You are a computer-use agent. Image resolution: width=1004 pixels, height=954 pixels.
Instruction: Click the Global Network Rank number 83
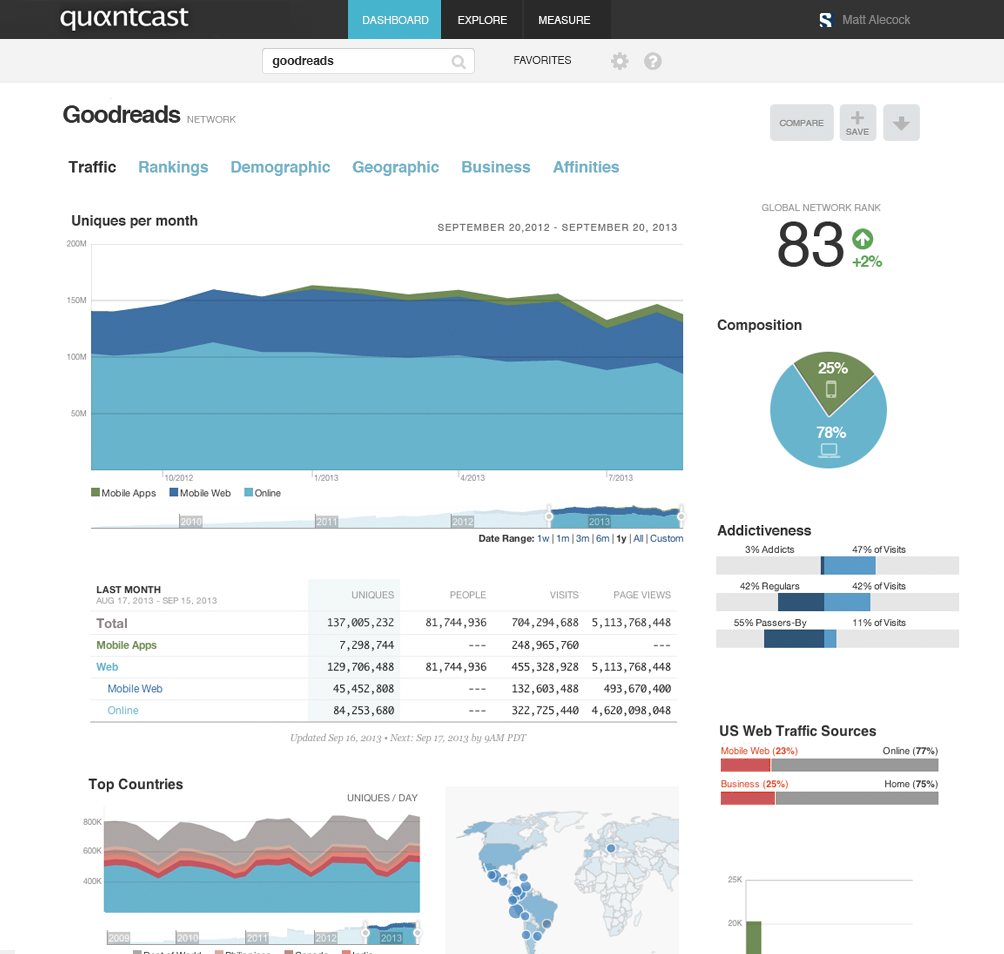[x=811, y=244]
